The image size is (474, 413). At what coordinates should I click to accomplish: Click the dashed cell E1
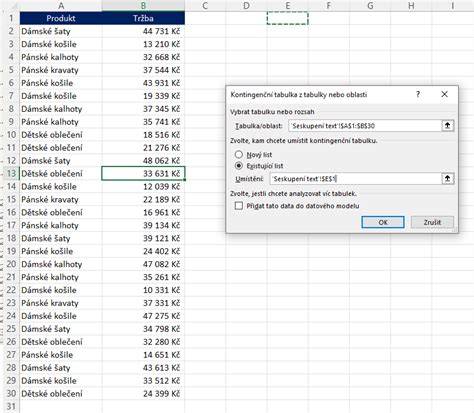tap(287, 18)
